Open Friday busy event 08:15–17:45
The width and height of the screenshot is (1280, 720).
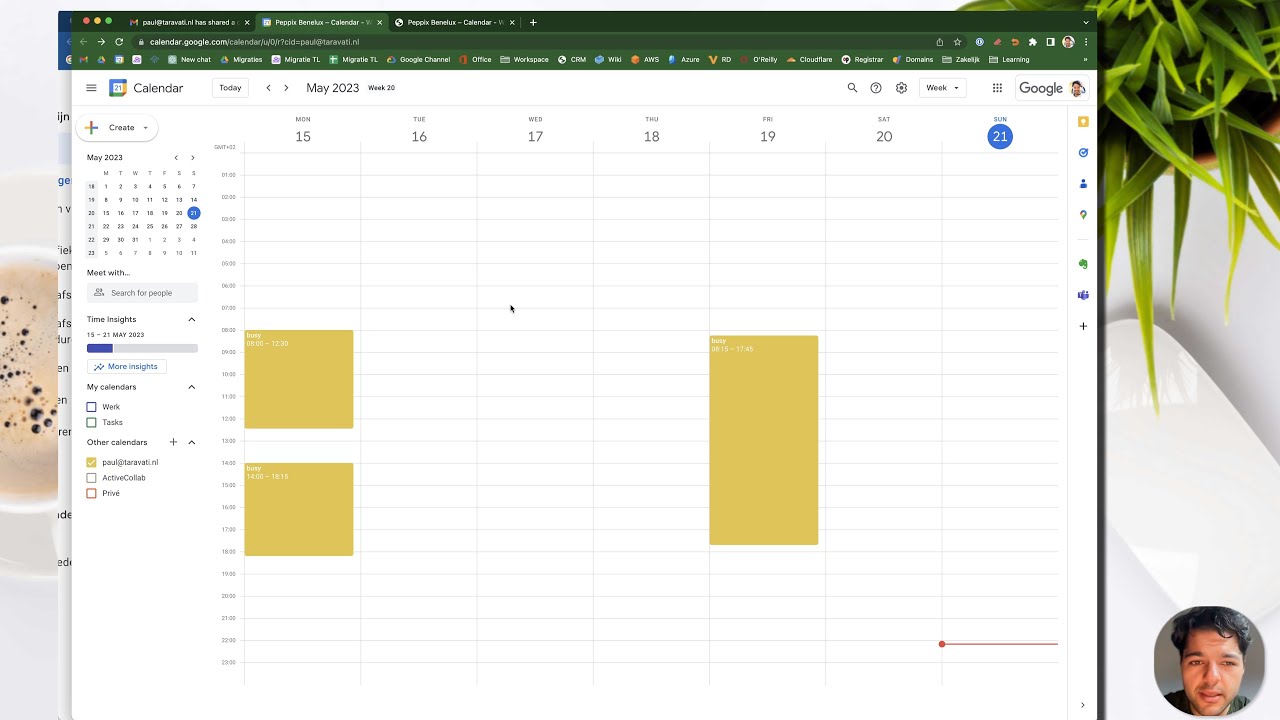pyautogui.click(x=764, y=440)
